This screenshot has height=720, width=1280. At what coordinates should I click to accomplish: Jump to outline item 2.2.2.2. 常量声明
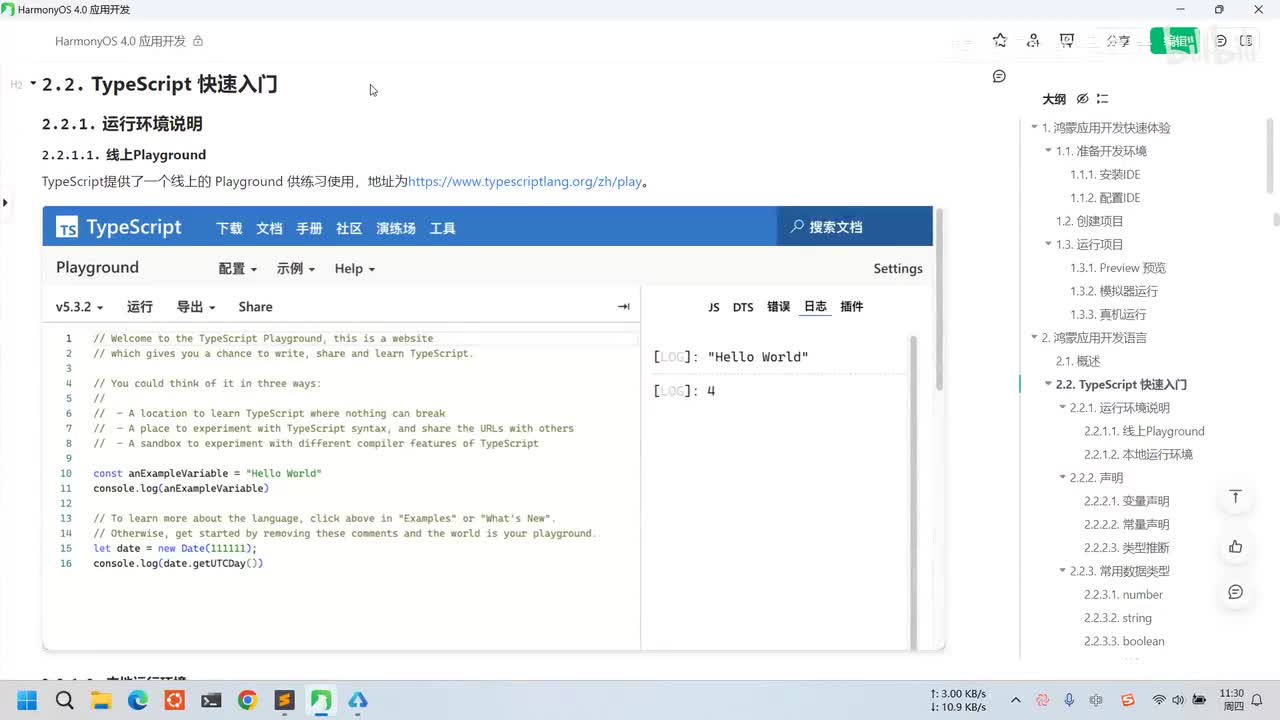point(1127,524)
